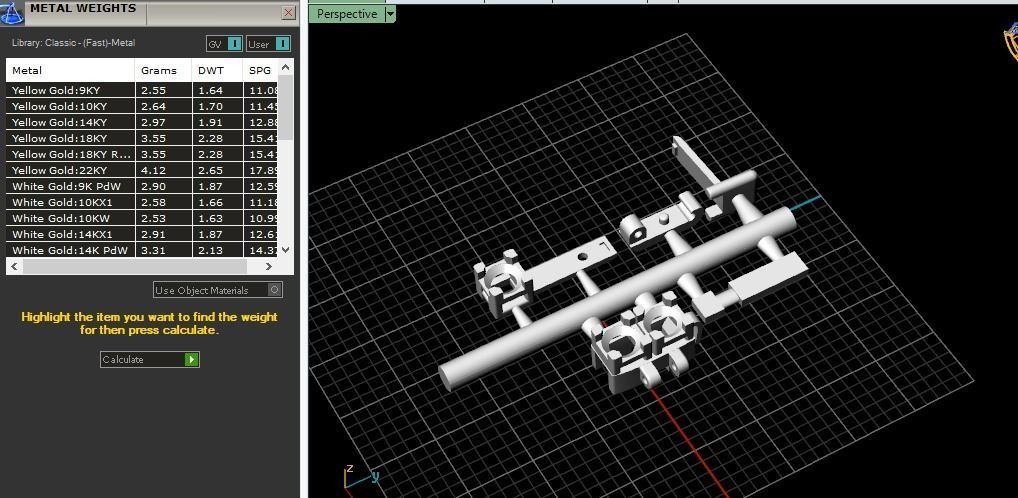Click the 4.12 grams value cell

click(163, 170)
